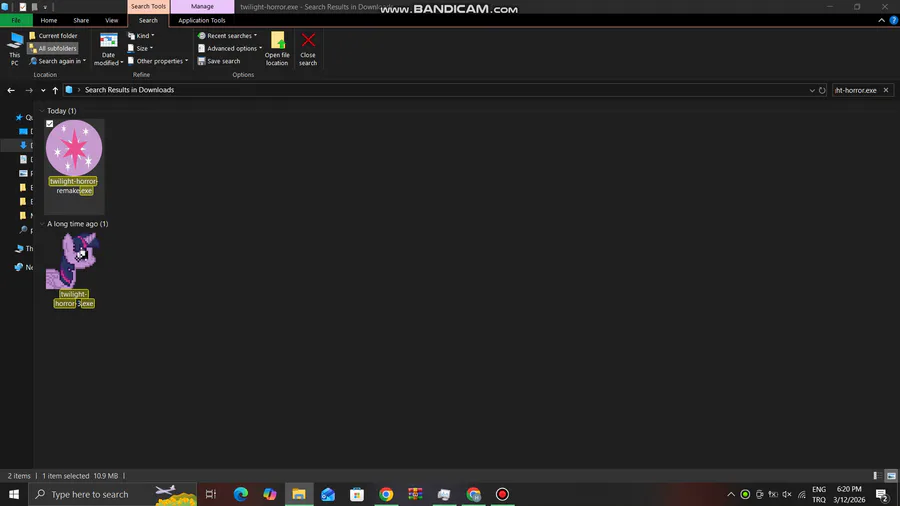Go up one folder level
Image resolution: width=900 pixels, height=506 pixels.
point(55,90)
